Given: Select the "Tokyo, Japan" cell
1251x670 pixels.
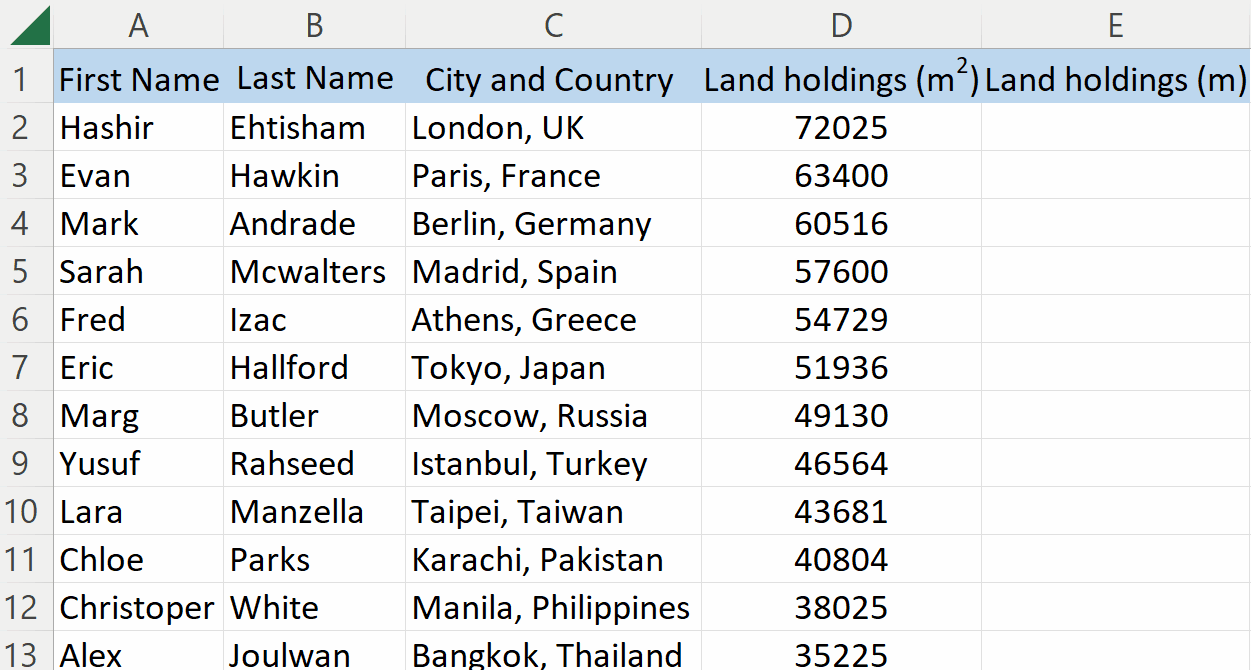Looking at the screenshot, I should [x=553, y=367].
